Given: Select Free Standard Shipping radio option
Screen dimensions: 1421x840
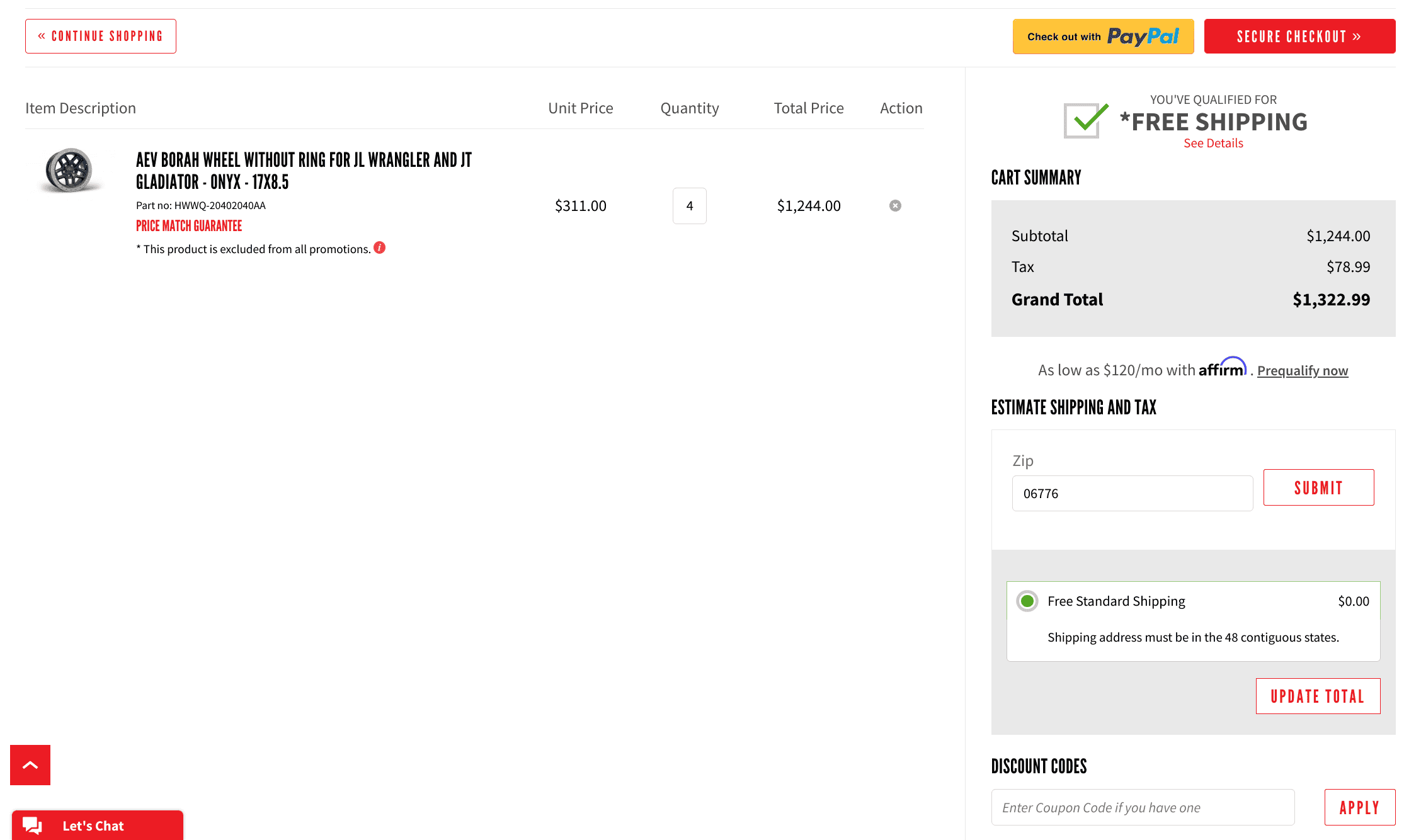Looking at the screenshot, I should point(1027,601).
